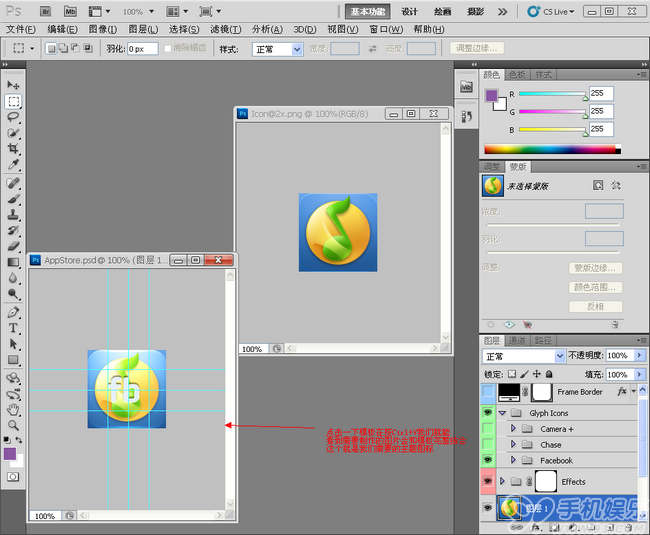Image resolution: width=650 pixels, height=535 pixels.
Task: Select the Brush tool
Action: coord(13,199)
